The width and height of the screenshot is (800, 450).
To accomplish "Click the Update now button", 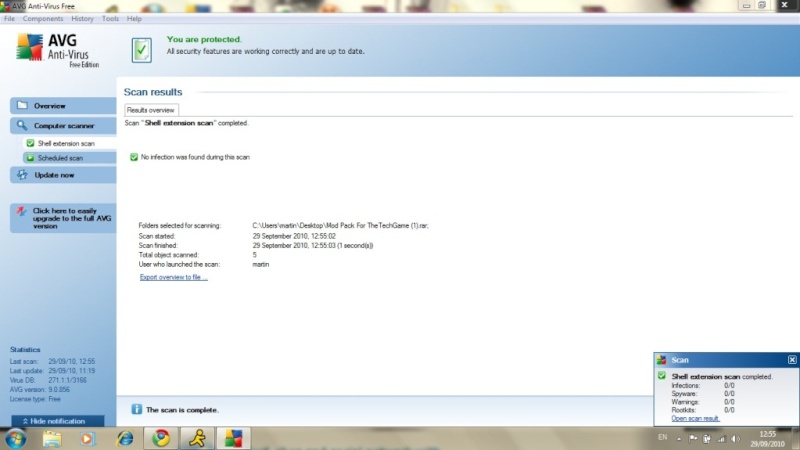I will [x=63, y=175].
